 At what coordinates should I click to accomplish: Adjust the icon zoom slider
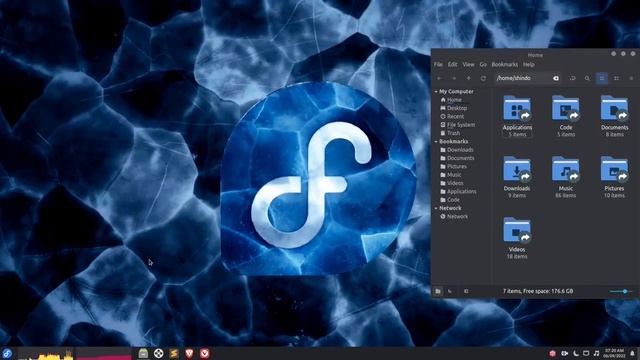tap(621, 291)
